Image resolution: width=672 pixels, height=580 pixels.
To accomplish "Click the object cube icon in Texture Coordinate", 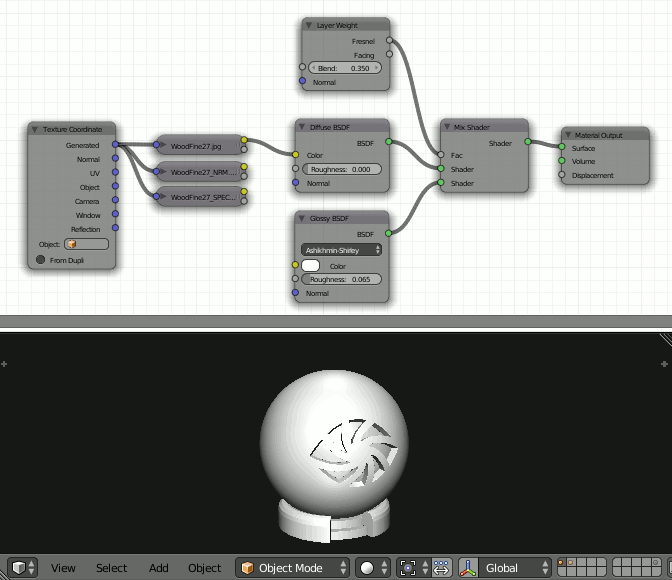I will click(72, 244).
